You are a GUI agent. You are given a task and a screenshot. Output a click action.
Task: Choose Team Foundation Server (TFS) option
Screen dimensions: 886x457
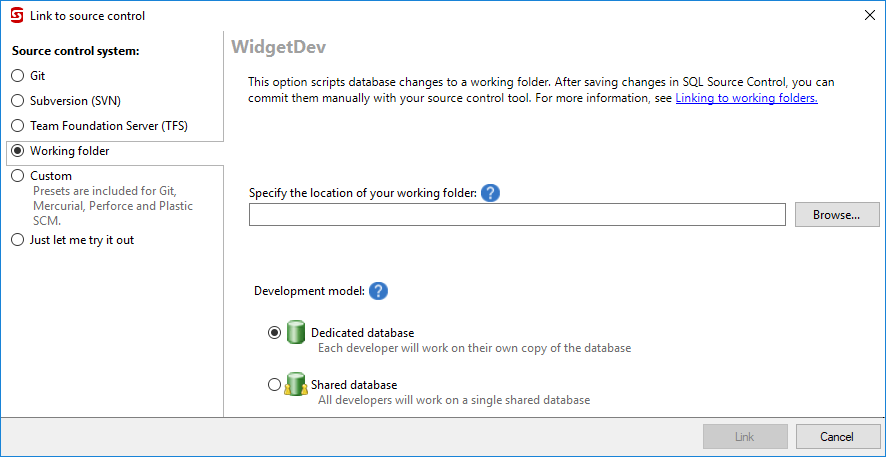coord(17,126)
